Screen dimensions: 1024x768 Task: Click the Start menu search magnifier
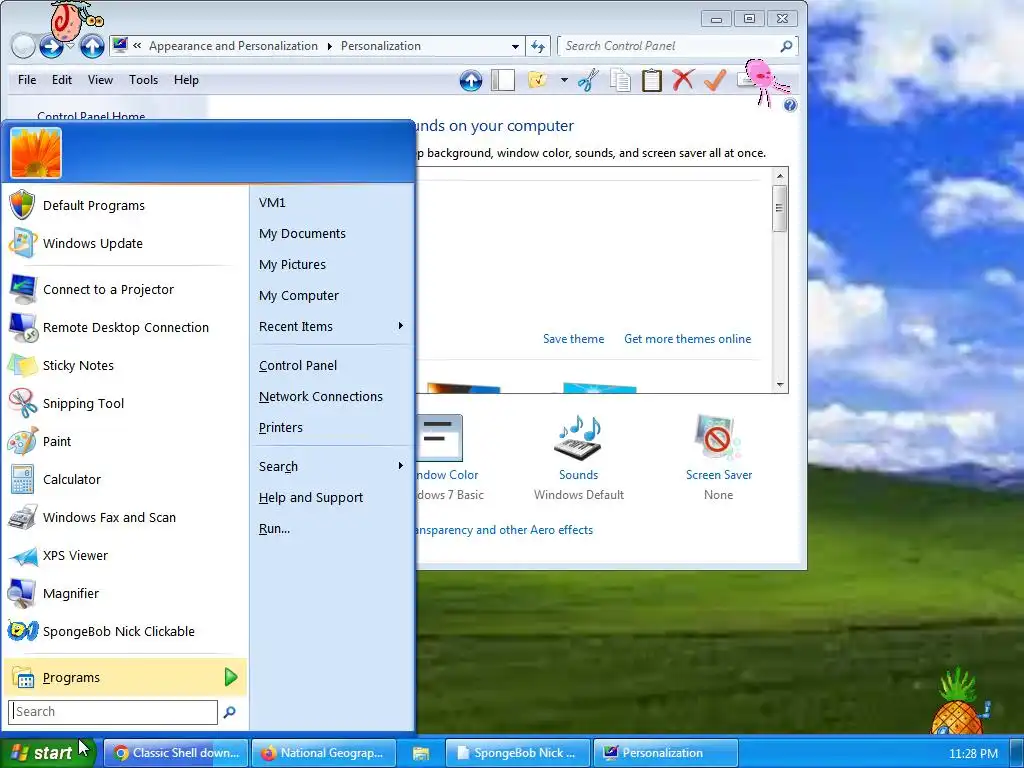click(x=229, y=712)
